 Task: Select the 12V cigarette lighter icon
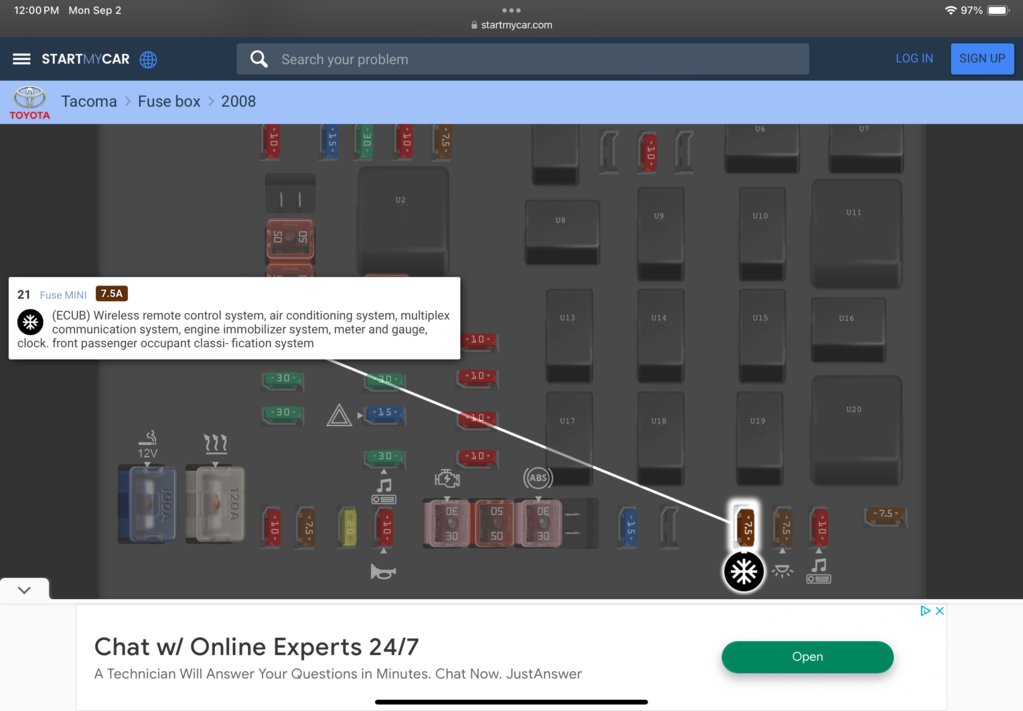148,444
